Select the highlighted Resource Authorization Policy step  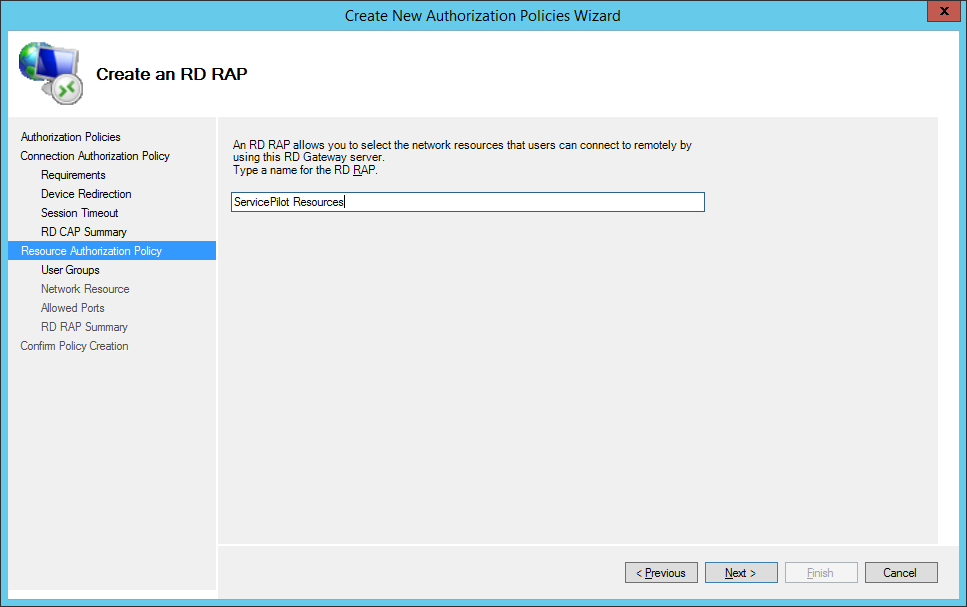[x=91, y=251]
